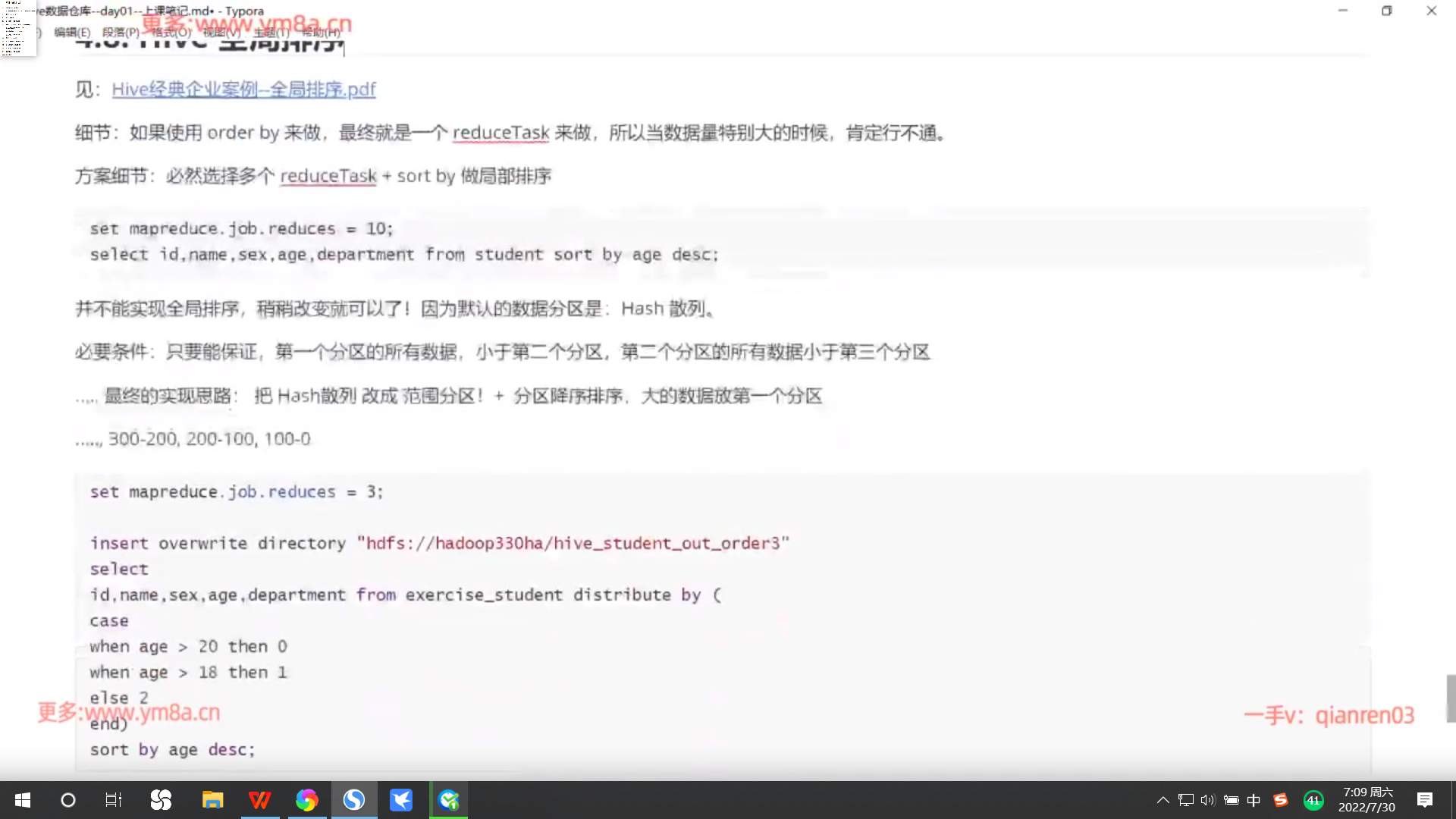Expand hidden system tray icons
The width and height of the screenshot is (1456, 819).
1163,800
